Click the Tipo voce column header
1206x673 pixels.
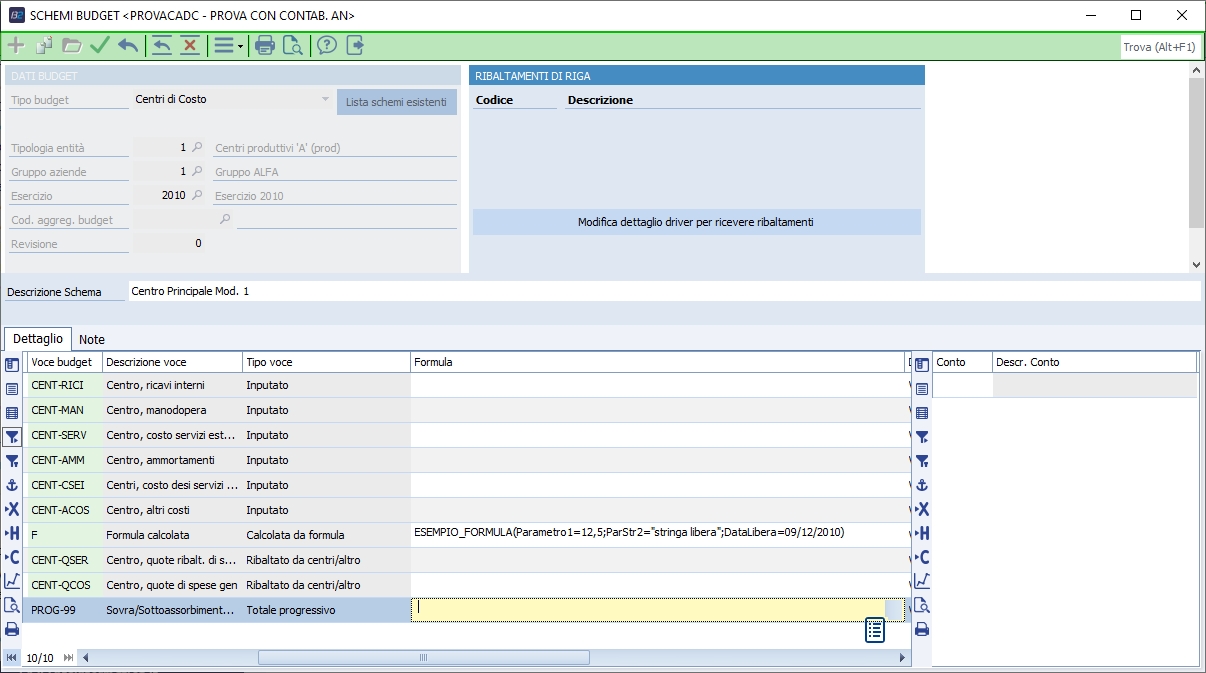pos(326,362)
